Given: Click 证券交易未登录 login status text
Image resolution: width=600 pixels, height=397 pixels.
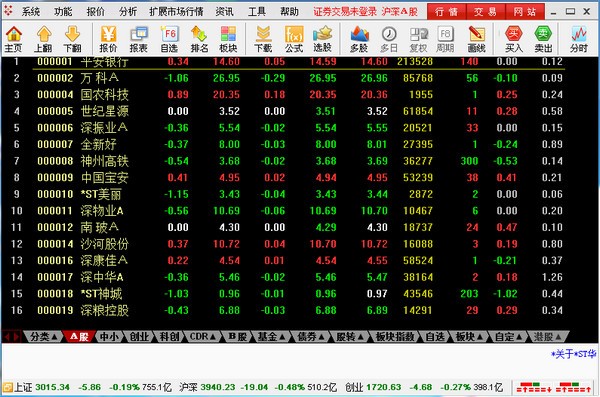Looking at the screenshot, I should pos(345,11).
